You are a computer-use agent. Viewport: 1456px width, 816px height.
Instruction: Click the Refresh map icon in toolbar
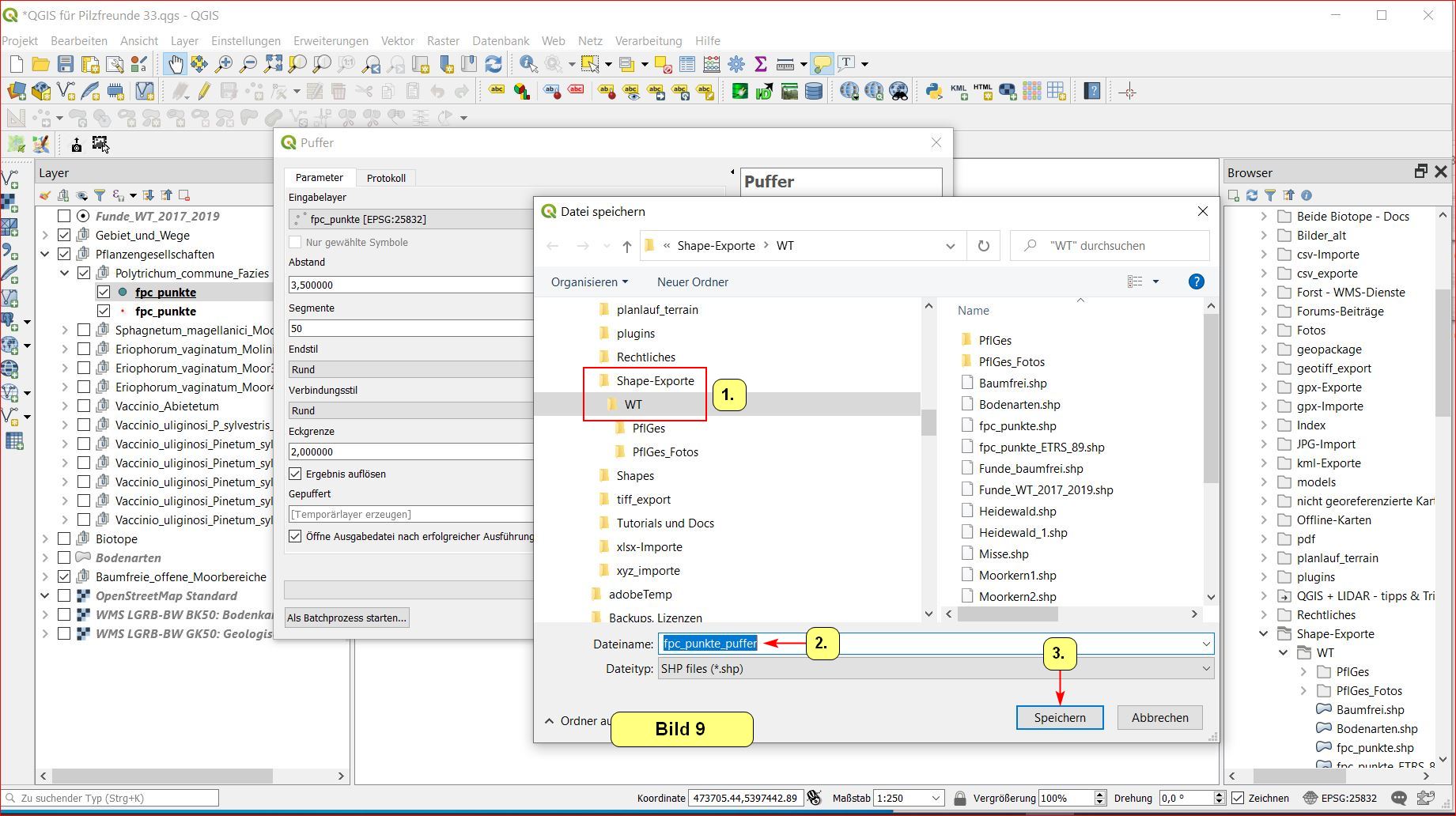pyautogui.click(x=494, y=64)
